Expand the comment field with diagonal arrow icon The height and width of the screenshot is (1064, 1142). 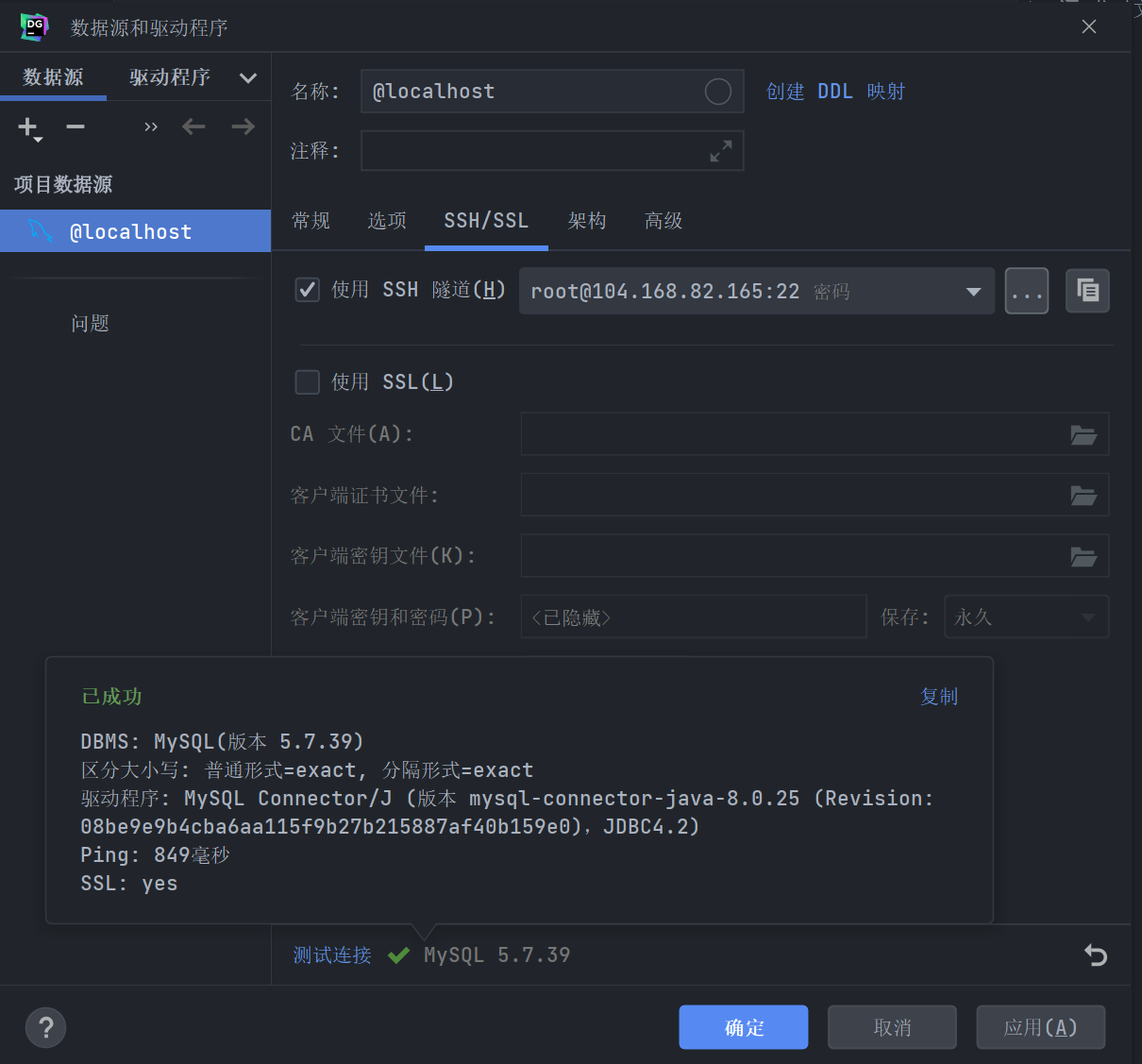pyautogui.click(x=720, y=149)
